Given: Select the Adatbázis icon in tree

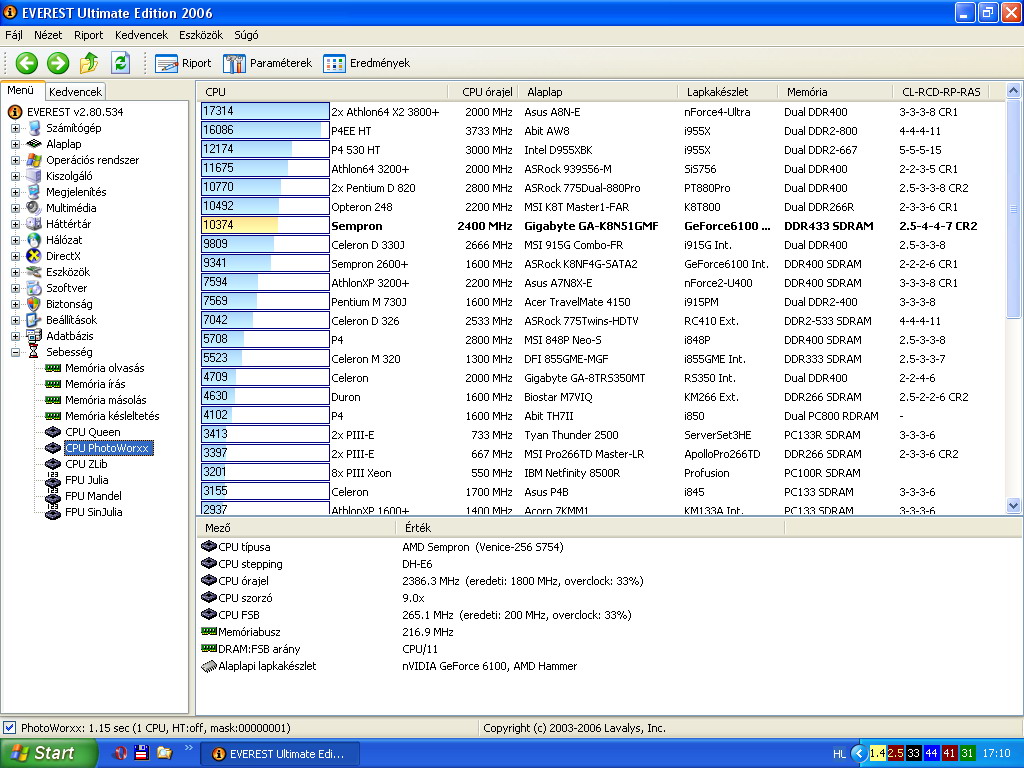Looking at the screenshot, I should tap(34, 336).
